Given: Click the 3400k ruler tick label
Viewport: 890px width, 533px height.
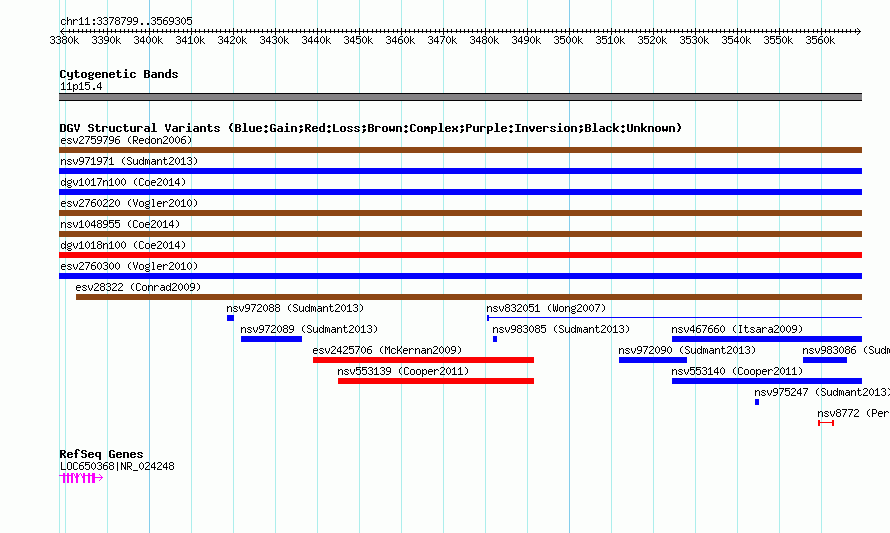Looking at the screenshot, I should (148, 40).
